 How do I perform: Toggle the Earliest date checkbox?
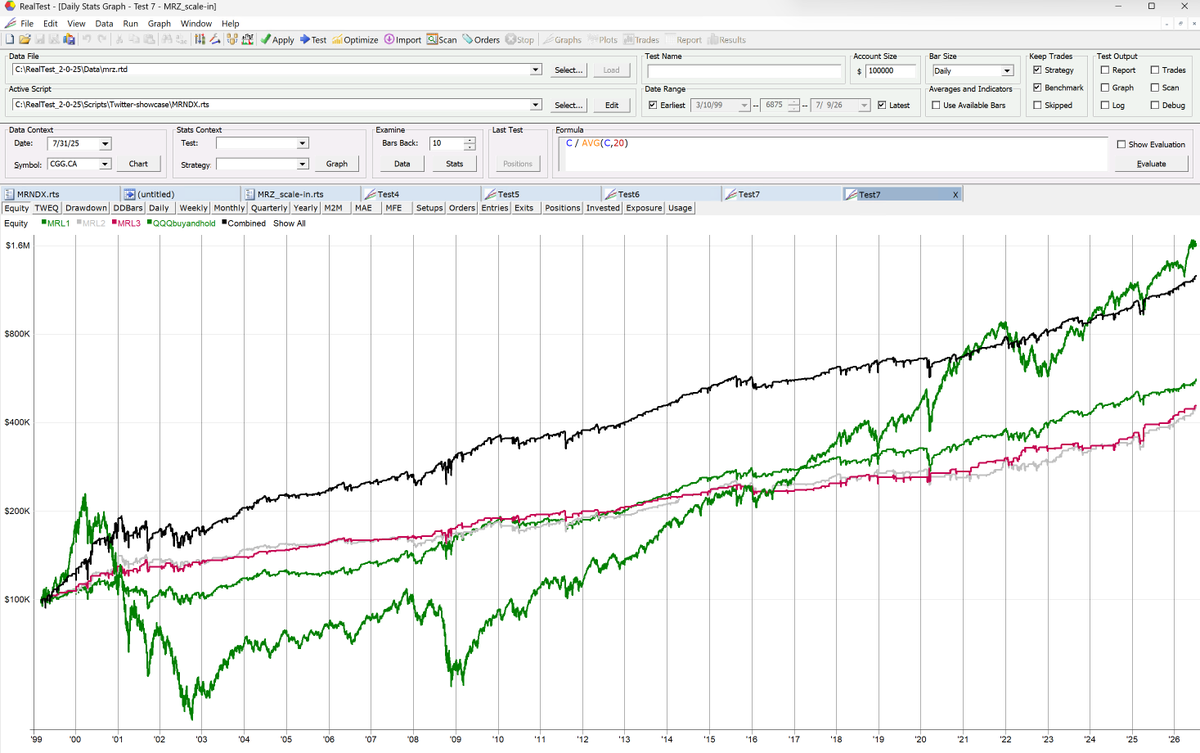tap(652, 105)
